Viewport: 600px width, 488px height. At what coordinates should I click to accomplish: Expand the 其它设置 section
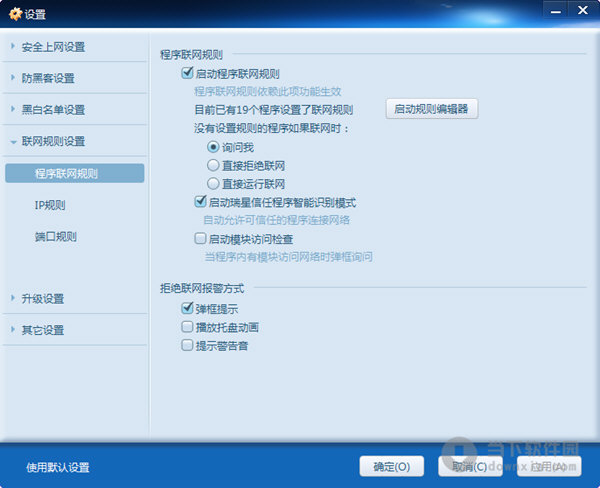click(42, 330)
